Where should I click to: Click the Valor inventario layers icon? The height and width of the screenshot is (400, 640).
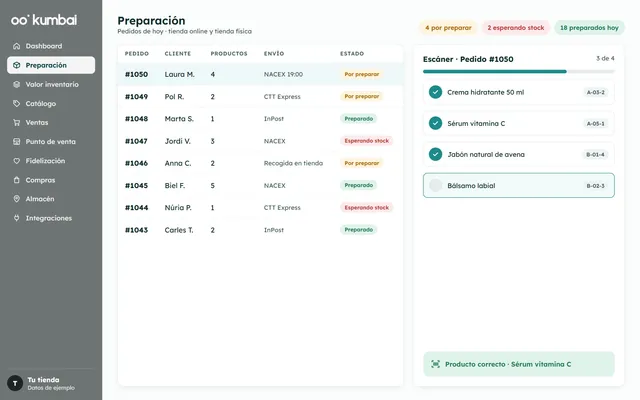point(16,84)
